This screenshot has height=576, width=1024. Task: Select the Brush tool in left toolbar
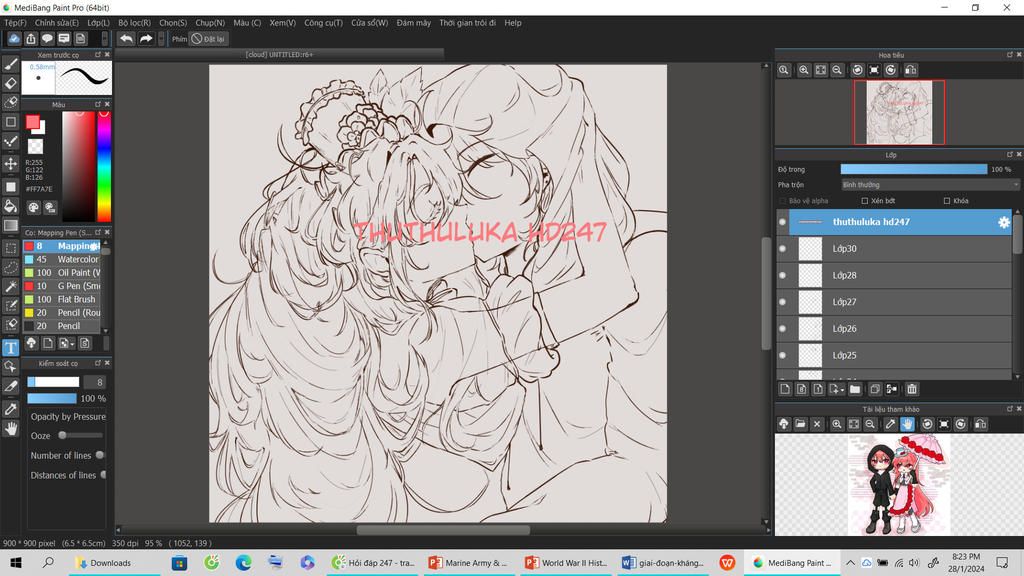(x=10, y=64)
